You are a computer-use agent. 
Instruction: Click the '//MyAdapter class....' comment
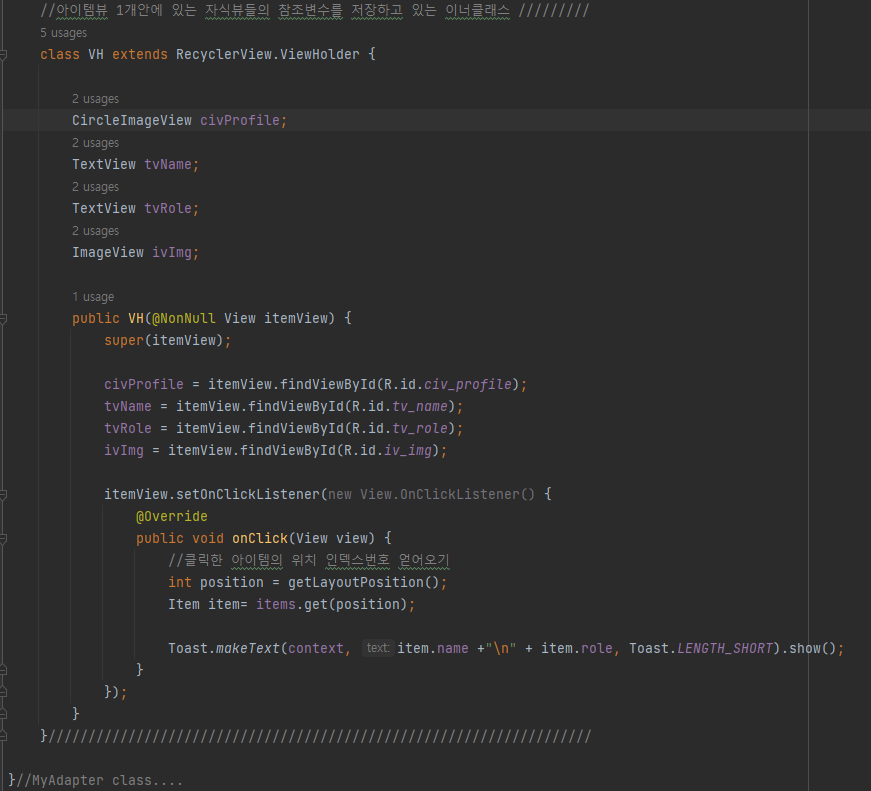[x=99, y=780]
